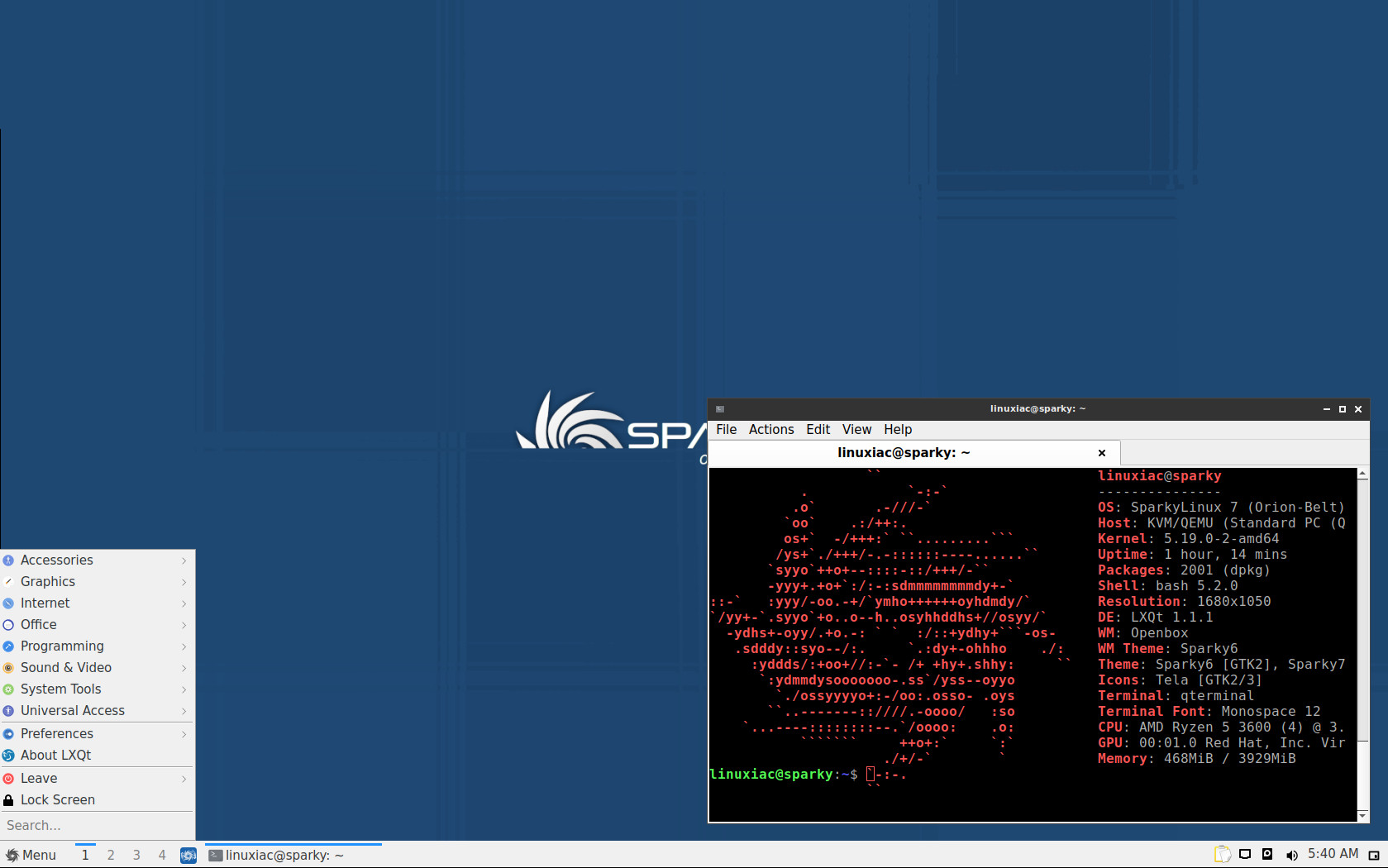The width and height of the screenshot is (1388, 868).
Task: Click the 'Kernel: 5.19.0-2-amd64' line
Action: 1188,539
